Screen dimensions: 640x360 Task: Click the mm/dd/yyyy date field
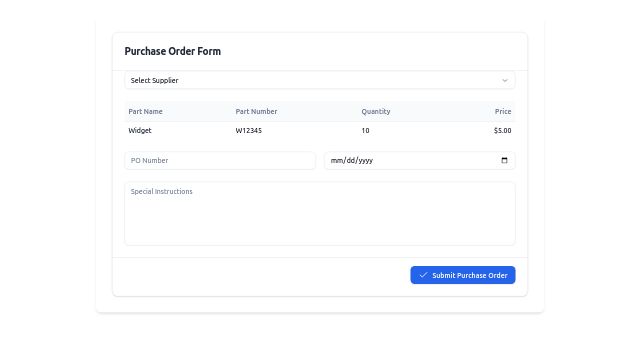point(420,160)
